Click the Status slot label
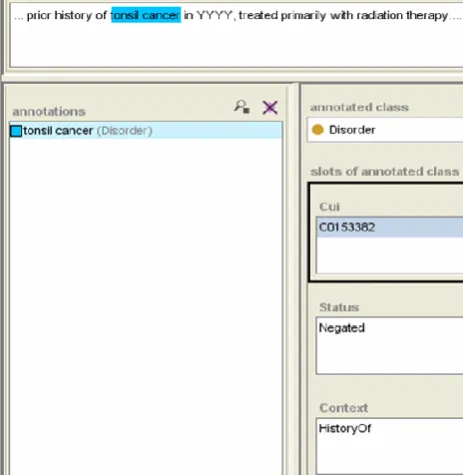The image size is (463, 475). (339, 307)
